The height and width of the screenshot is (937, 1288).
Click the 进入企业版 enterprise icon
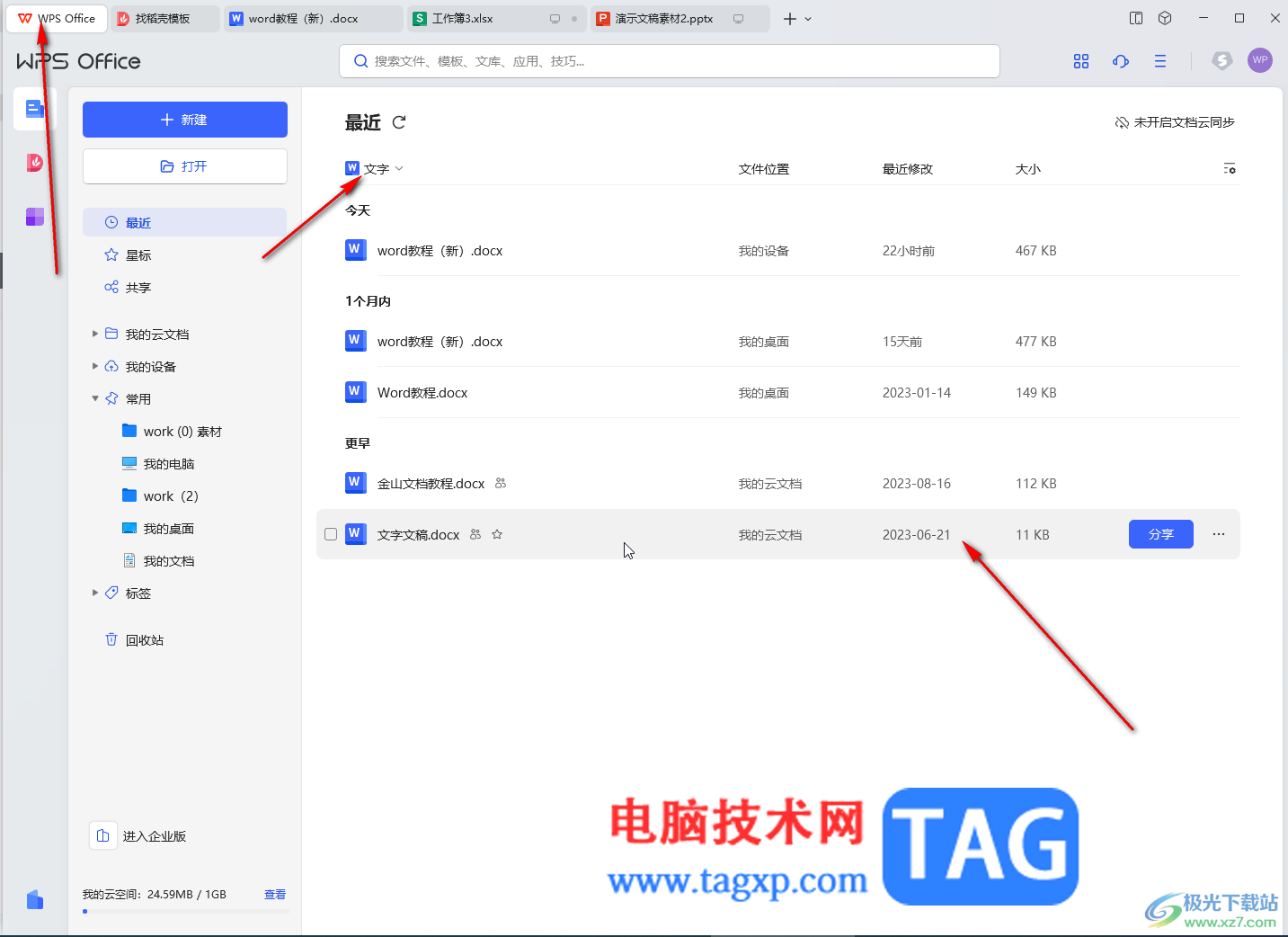click(102, 835)
